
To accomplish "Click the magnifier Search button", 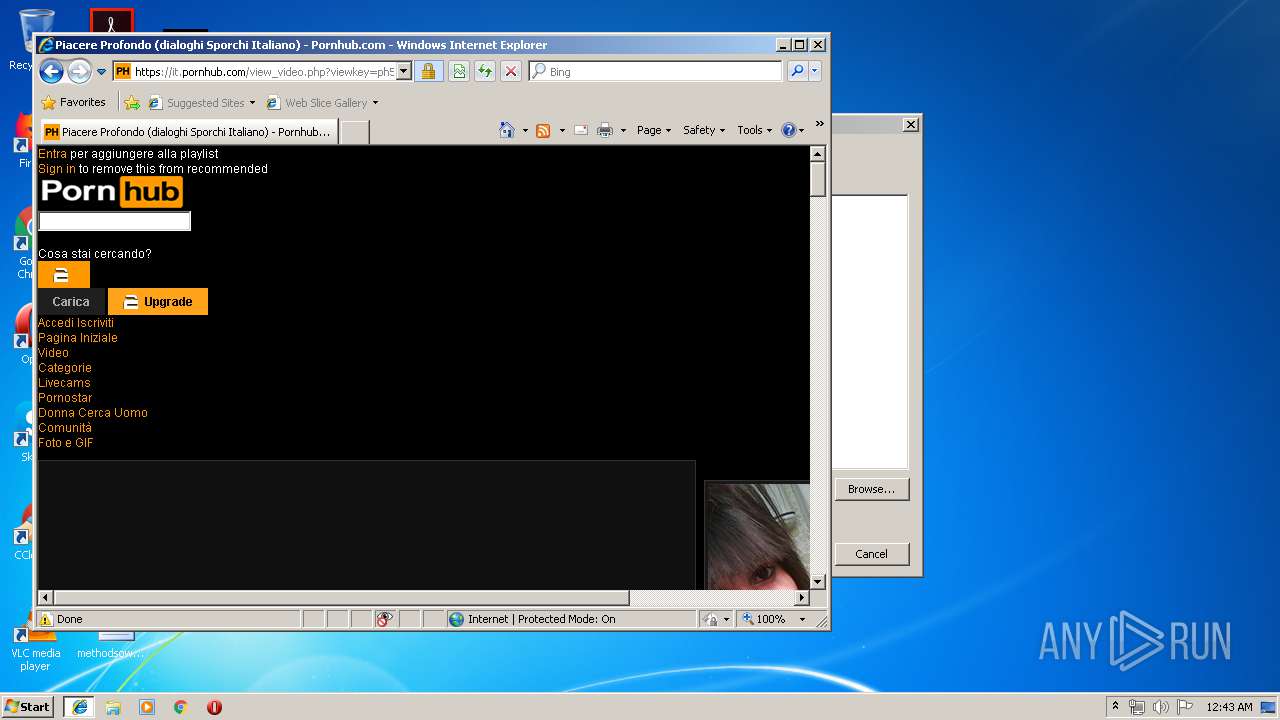I will click(797, 71).
